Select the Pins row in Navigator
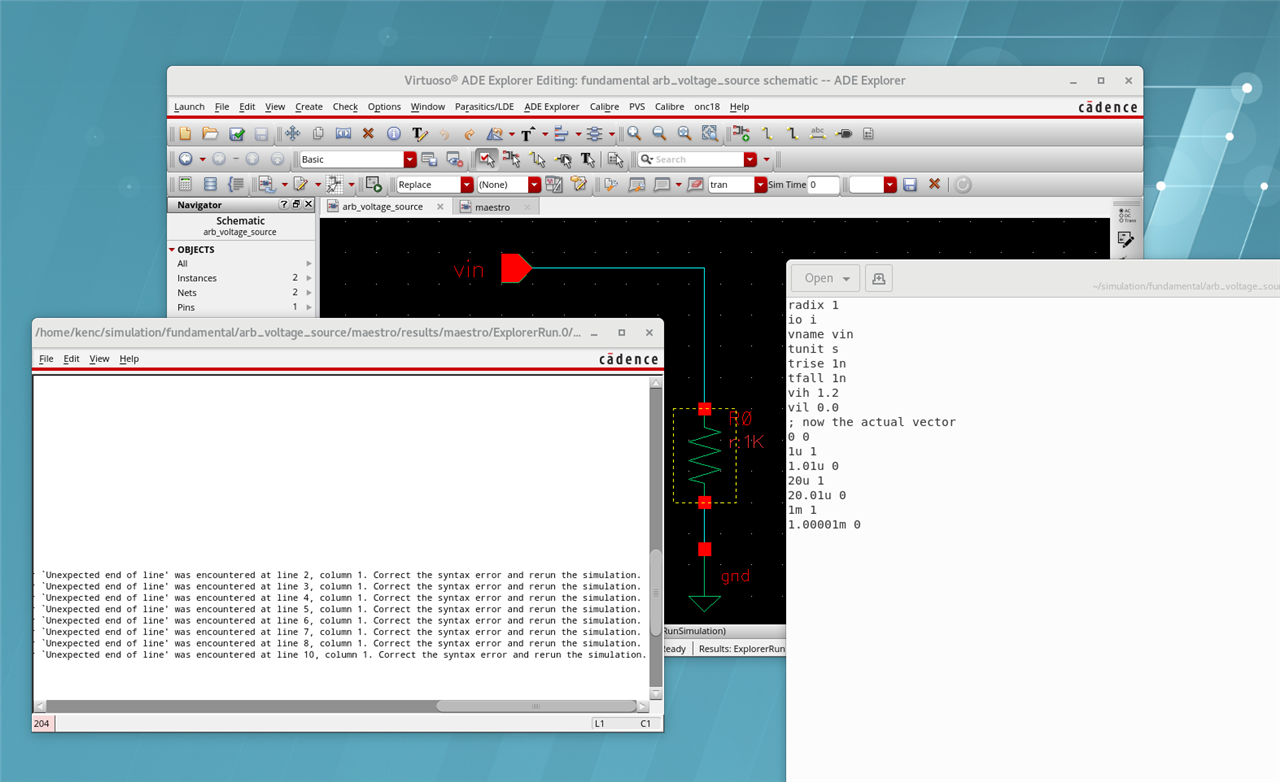 click(240, 307)
